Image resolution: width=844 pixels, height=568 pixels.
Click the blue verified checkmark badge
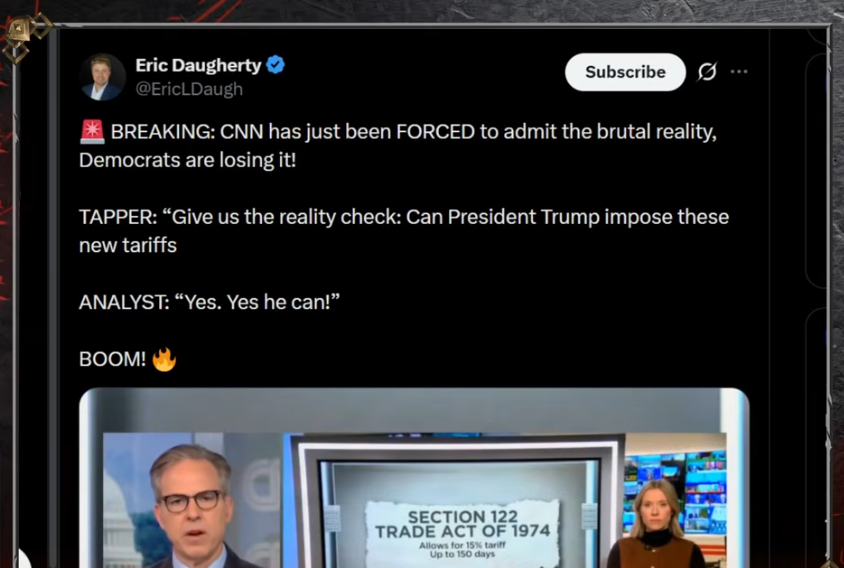coord(276,65)
